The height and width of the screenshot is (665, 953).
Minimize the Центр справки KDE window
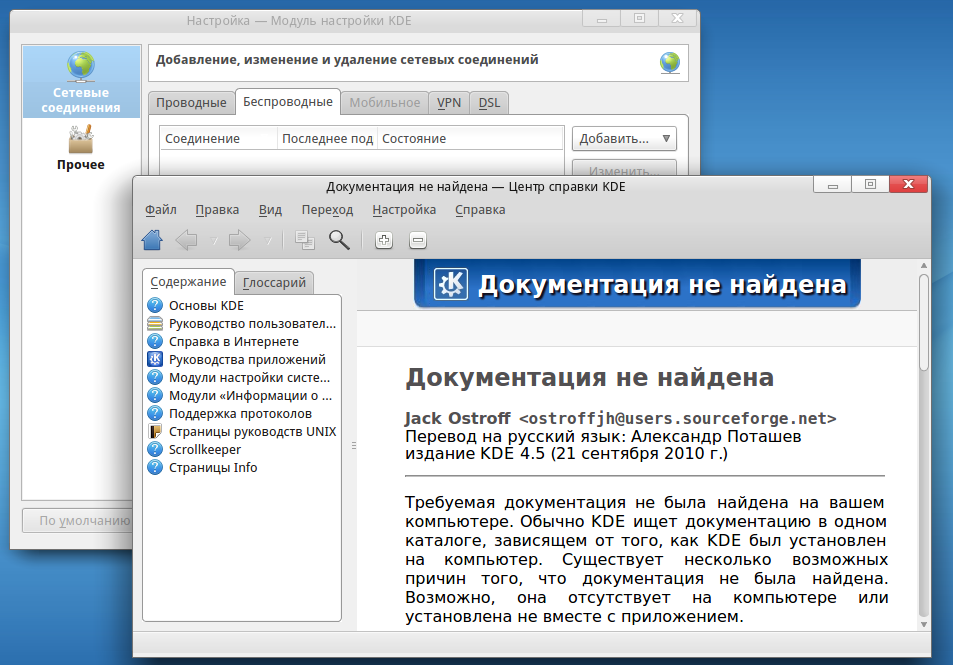click(833, 185)
